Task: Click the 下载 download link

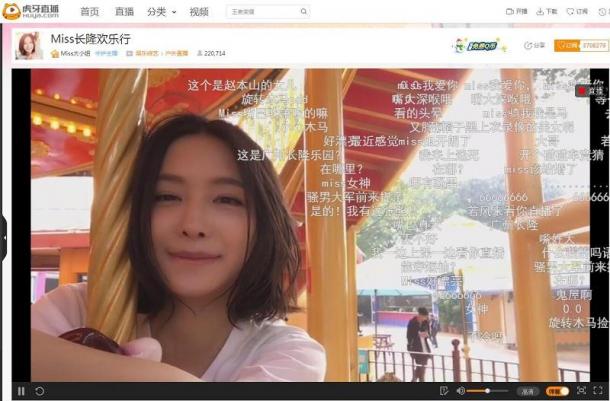Action: click(x=547, y=12)
